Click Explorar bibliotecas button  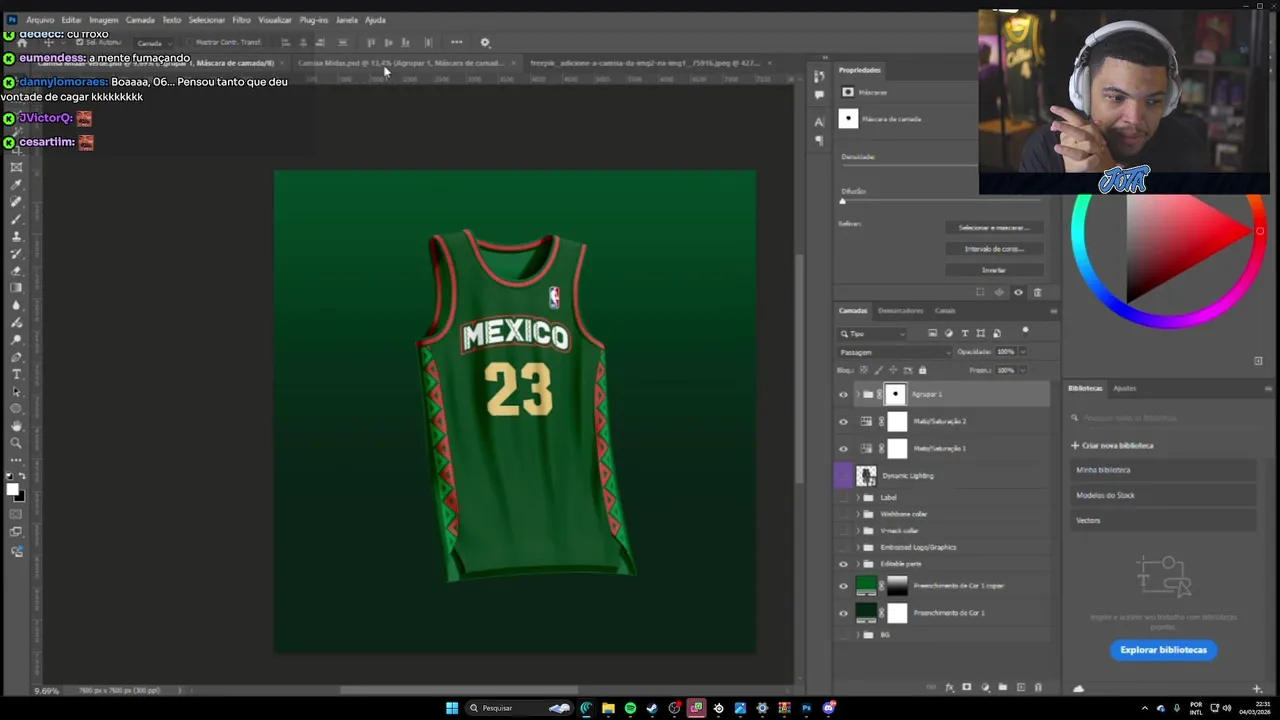[x=1163, y=650]
